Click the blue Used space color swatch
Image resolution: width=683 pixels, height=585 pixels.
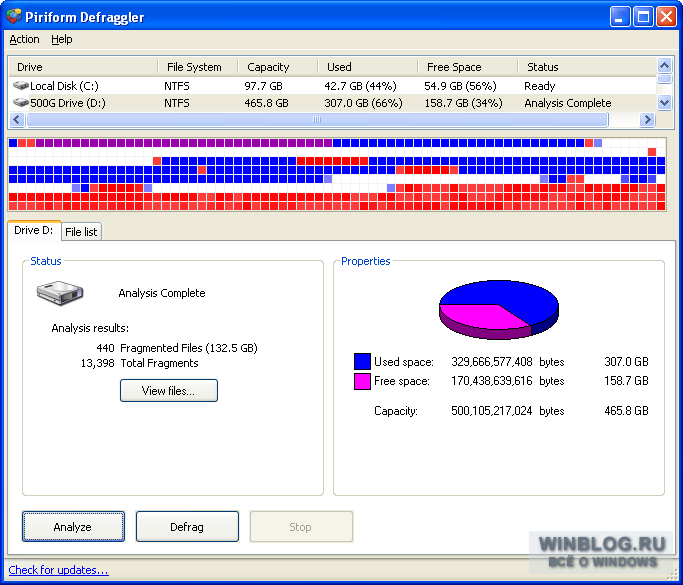pos(362,362)
